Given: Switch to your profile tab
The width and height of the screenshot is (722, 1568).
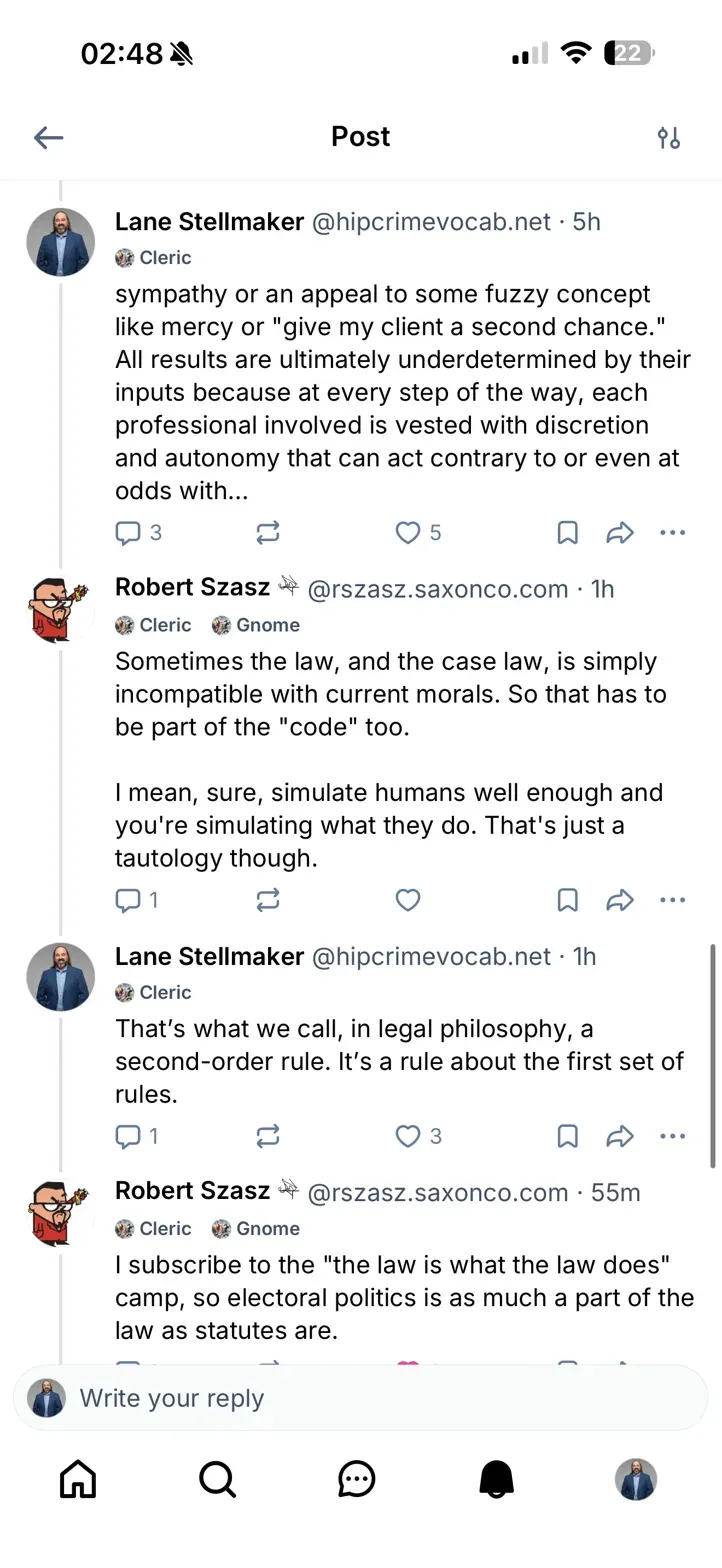Looking at the screenshot, I should pos(635,1481).
